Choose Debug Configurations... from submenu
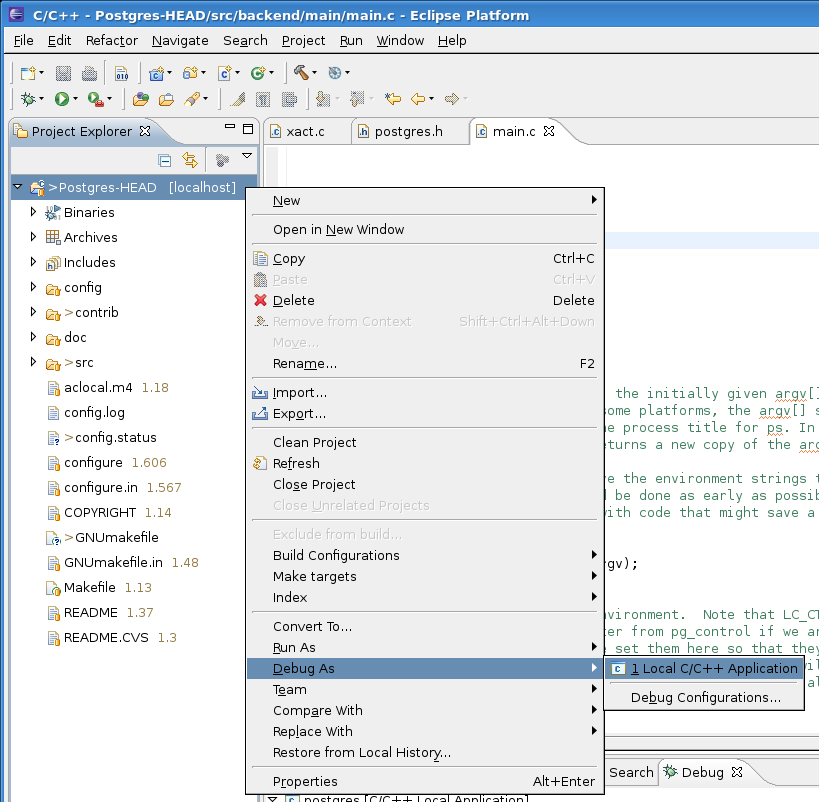This screenshot has height=802, width=819. [x=705, y=697]
